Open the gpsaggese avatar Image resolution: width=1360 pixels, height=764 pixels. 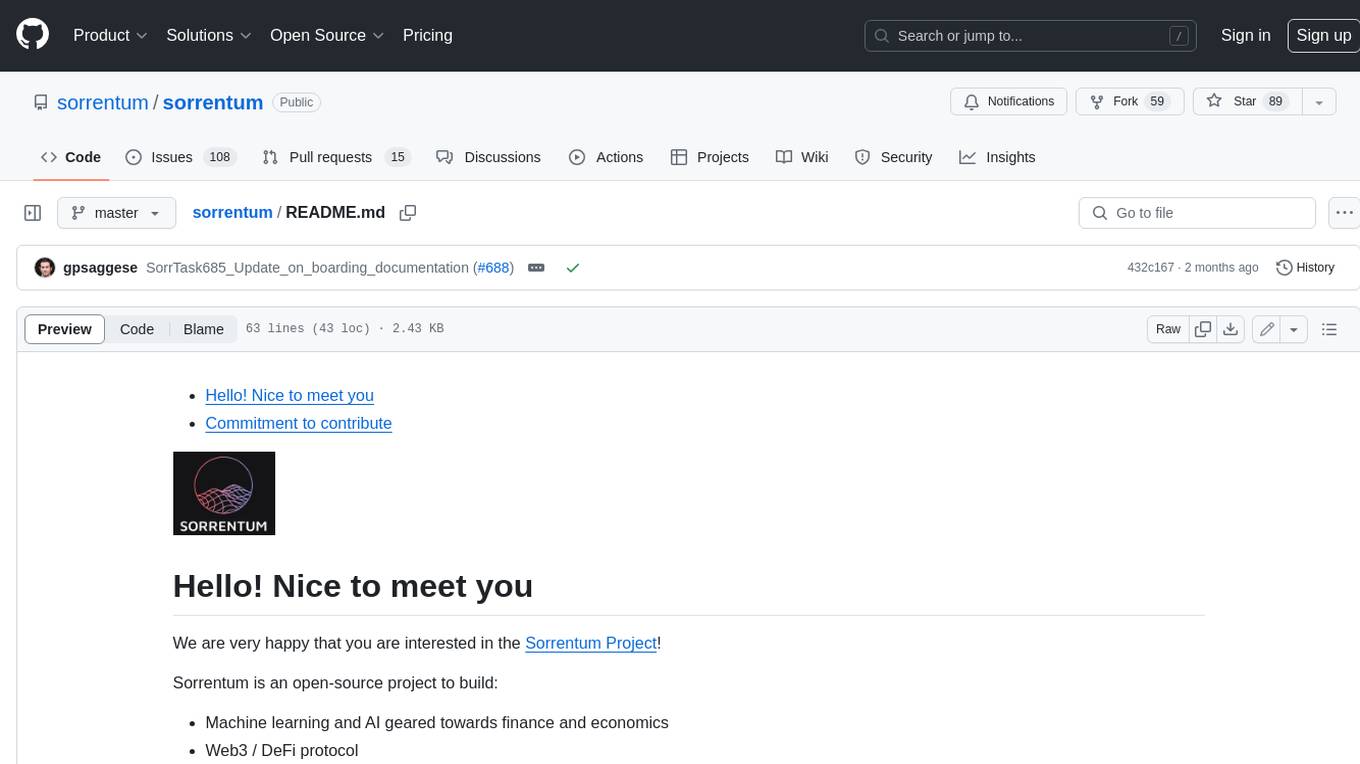[x=45, y=268]
